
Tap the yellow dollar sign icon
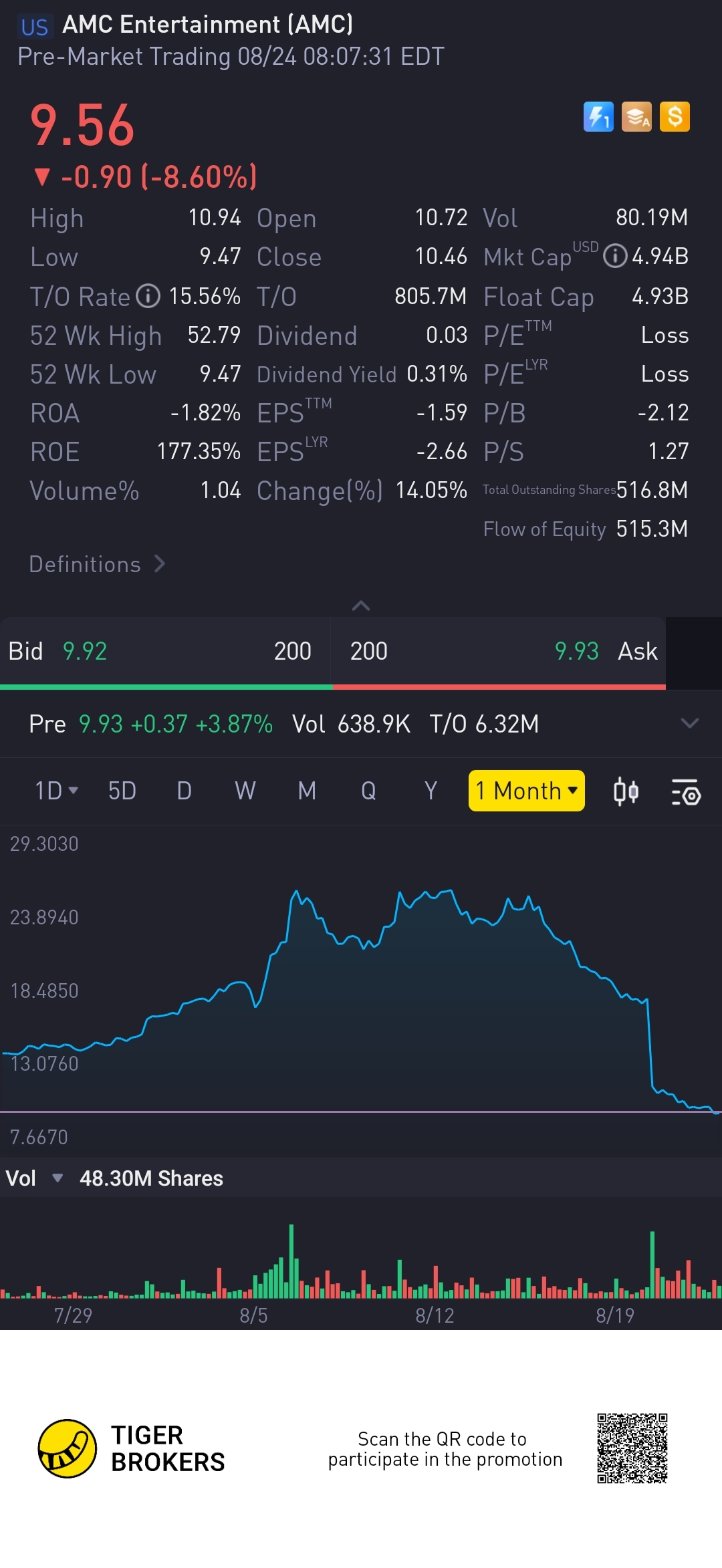click(675, 117)
